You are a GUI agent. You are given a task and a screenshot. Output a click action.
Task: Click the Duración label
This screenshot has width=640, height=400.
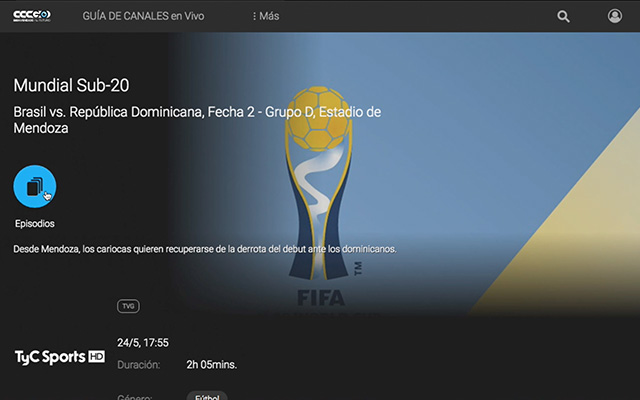139,364
